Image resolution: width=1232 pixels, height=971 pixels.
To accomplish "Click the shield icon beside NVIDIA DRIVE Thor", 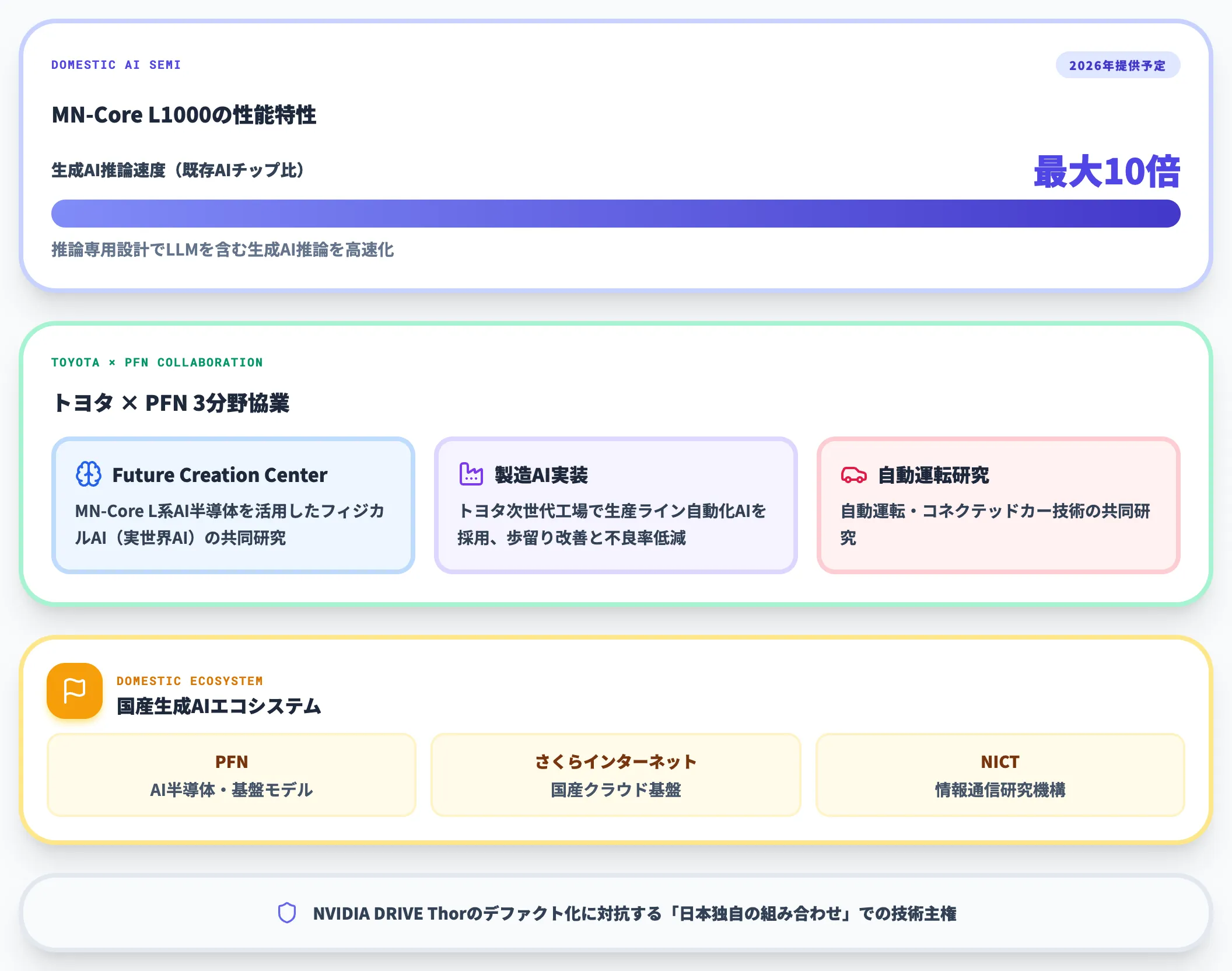I will (x=287, y=913).
